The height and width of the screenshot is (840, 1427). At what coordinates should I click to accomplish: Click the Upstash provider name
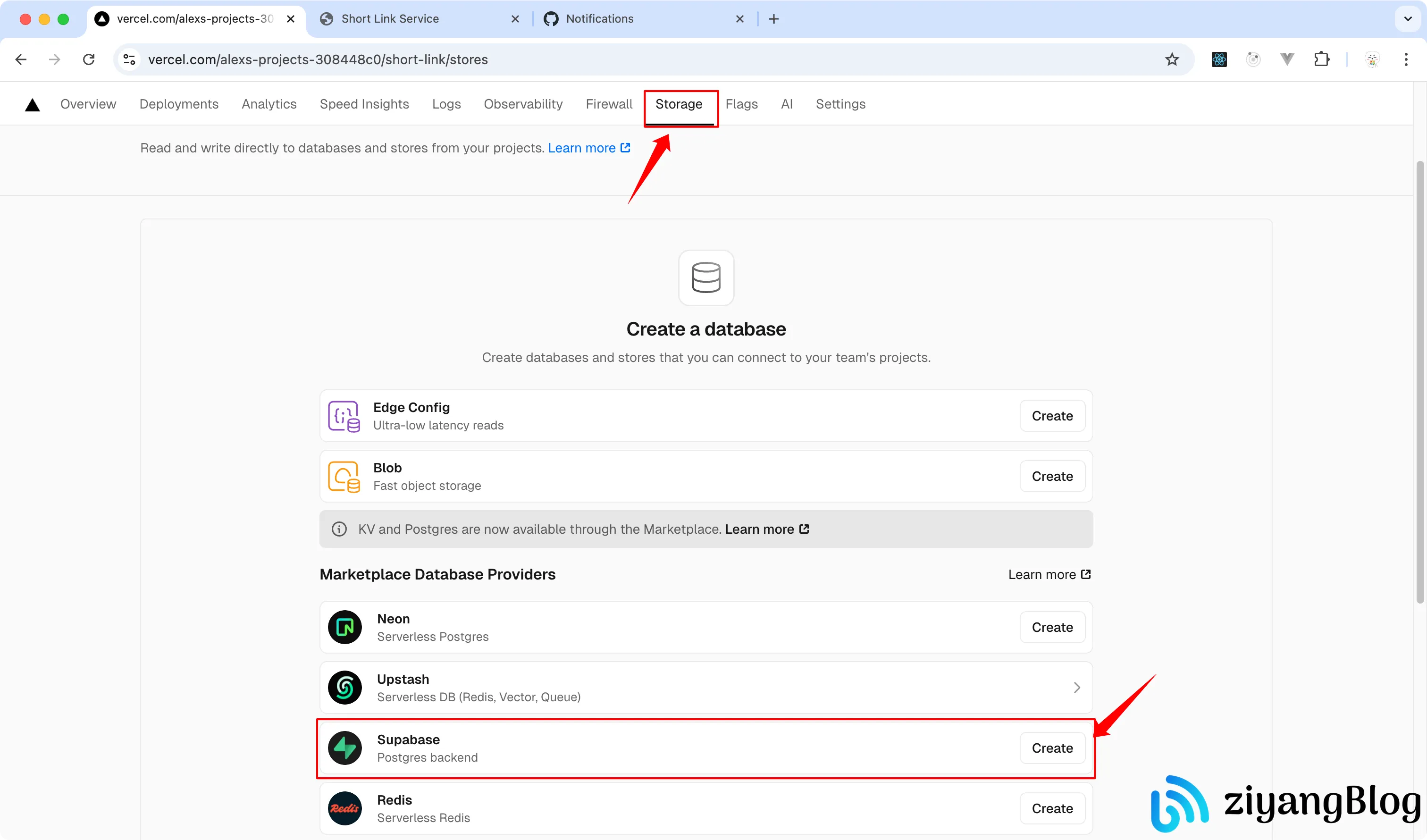click(x=403, y=679)
